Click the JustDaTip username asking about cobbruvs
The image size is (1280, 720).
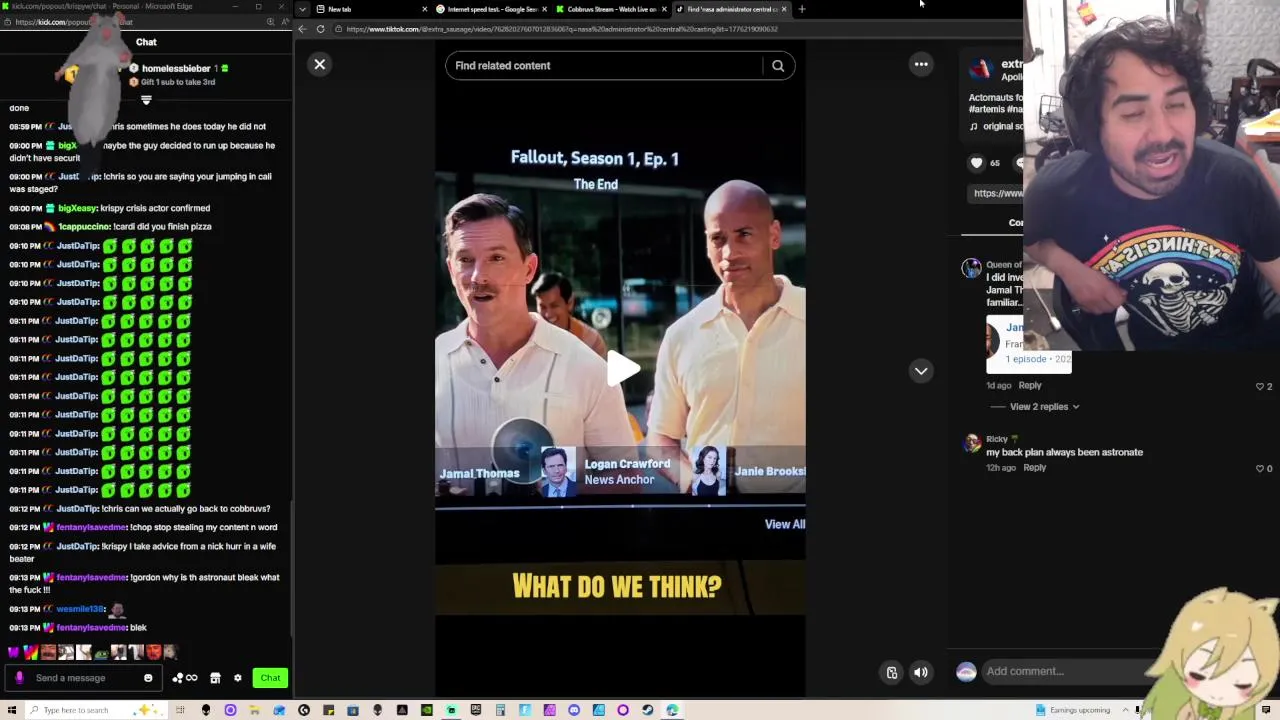click(78, 509)
